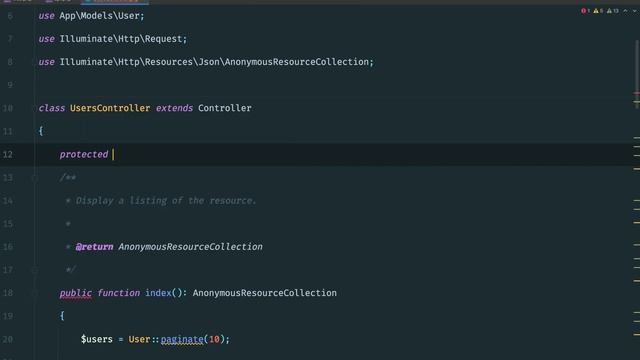Click the opening brace on line 11

pos(41,131)
